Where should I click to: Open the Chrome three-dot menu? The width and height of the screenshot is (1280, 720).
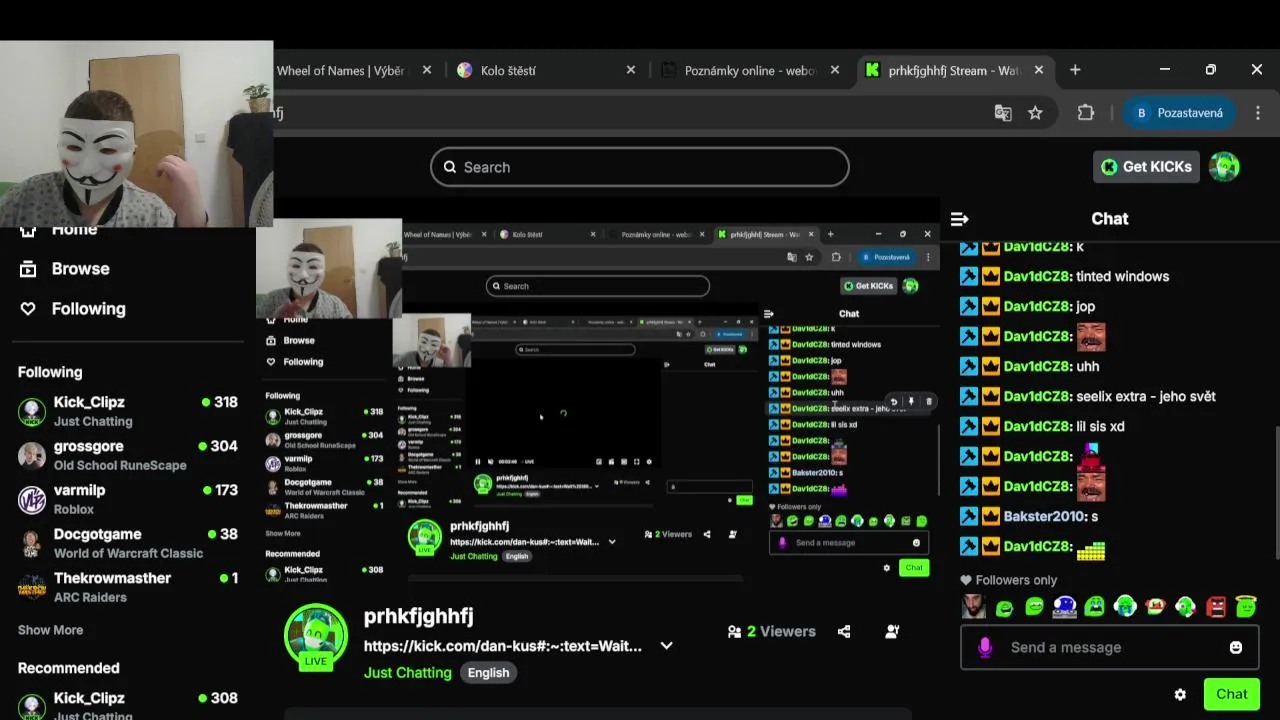pos(1257,113)
